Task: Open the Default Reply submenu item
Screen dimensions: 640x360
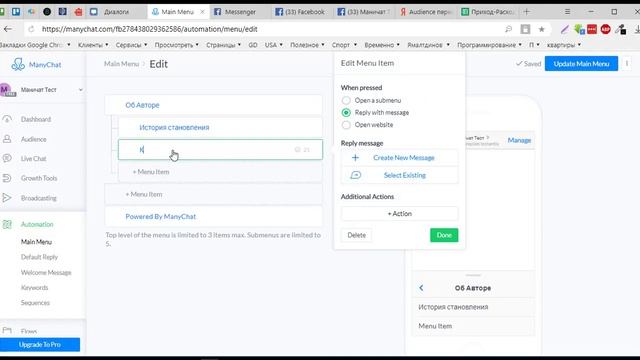Action: coord(39,257)
